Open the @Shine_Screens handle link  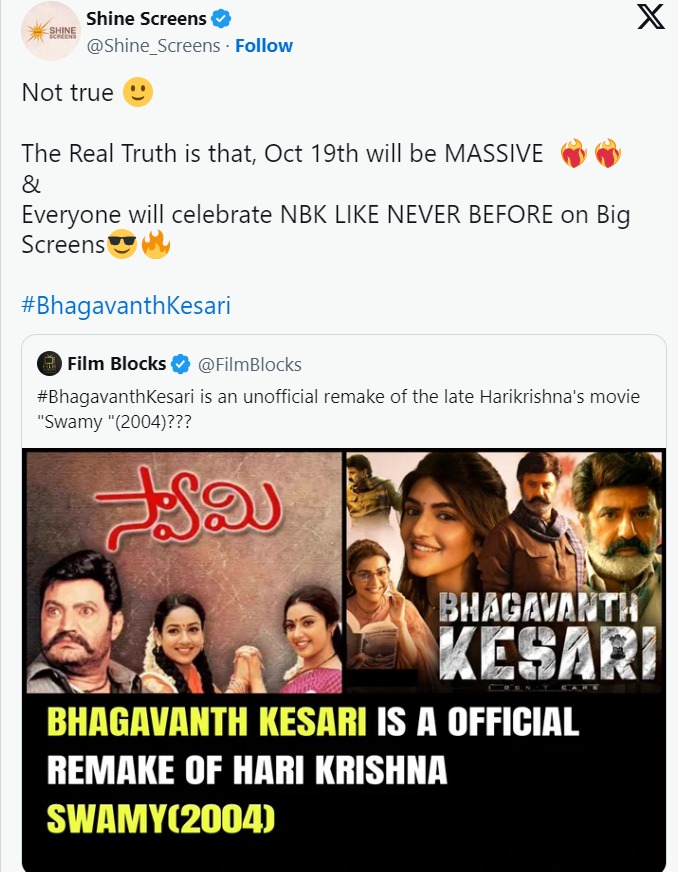pyautogui.click(x=154, y=46)
